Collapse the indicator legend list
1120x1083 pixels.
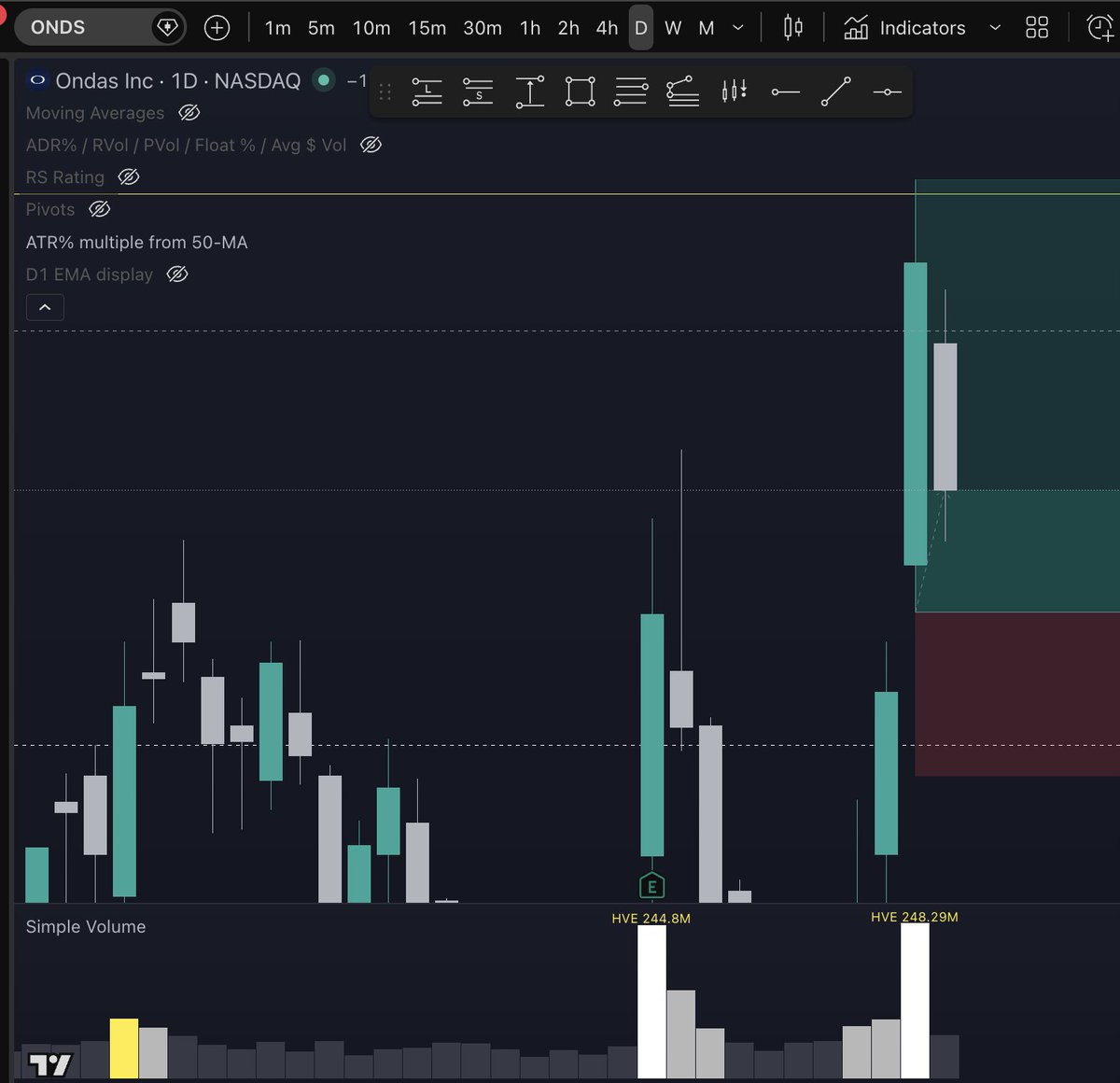tap(45, 307)
